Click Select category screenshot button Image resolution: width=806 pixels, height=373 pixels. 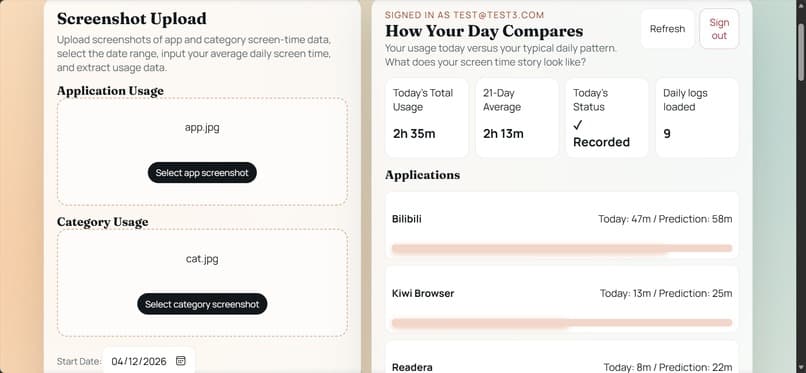[202, 304]
